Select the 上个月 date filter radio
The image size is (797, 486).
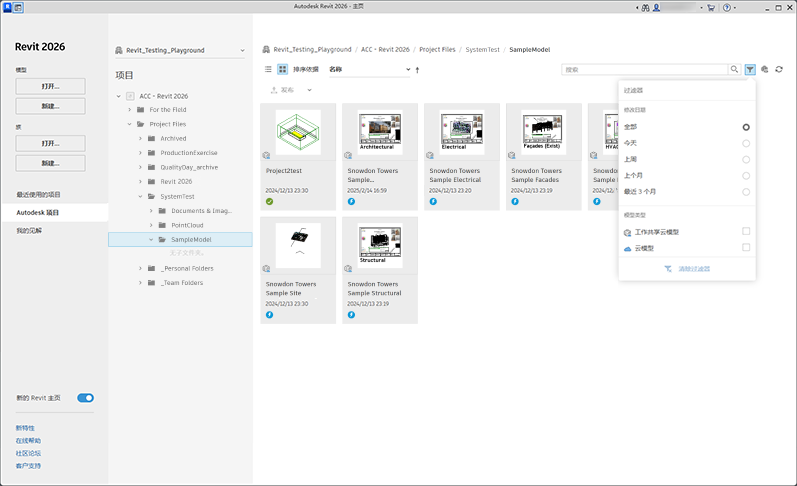point(746,176)
